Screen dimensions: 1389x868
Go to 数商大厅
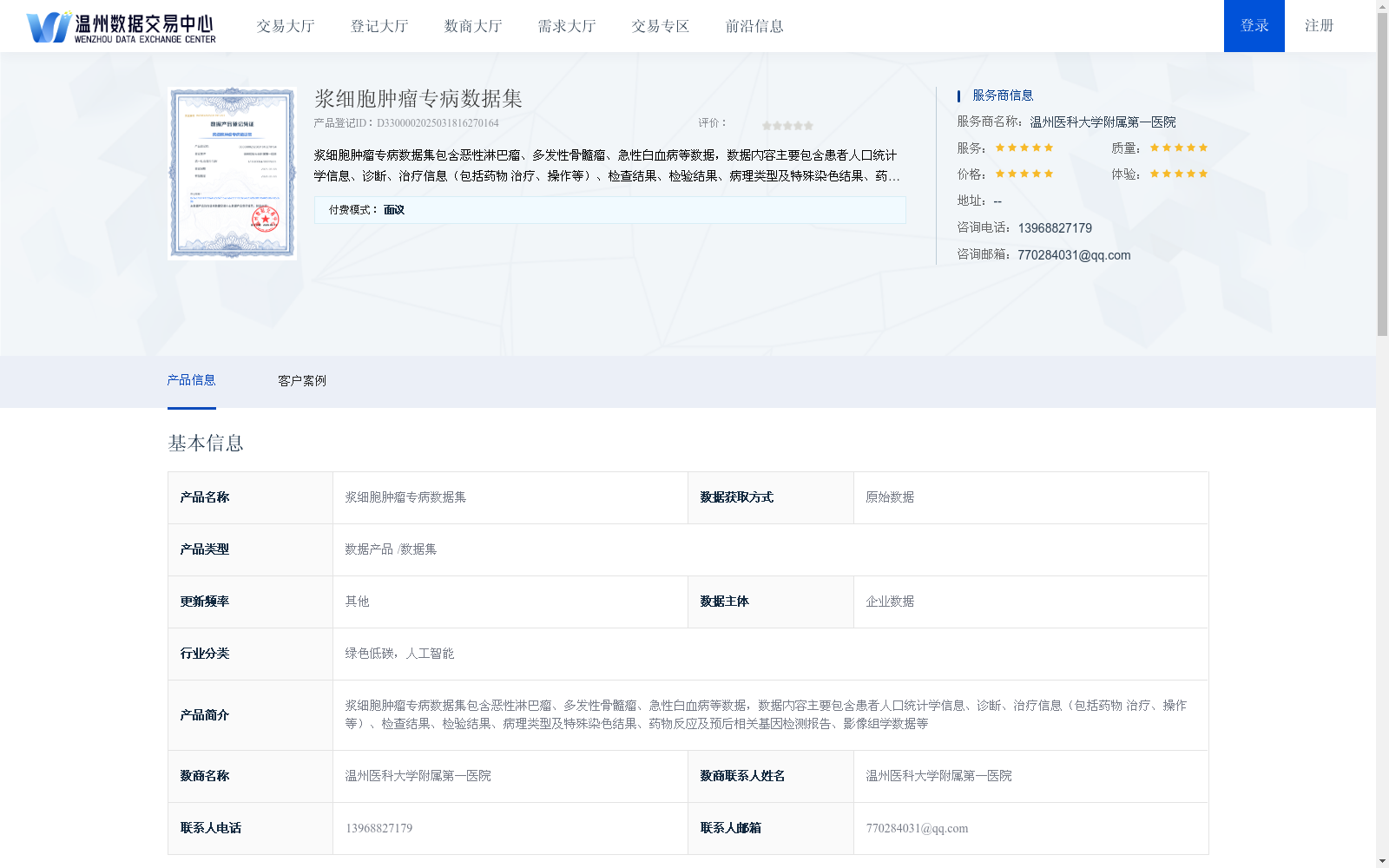coord(473,26)
